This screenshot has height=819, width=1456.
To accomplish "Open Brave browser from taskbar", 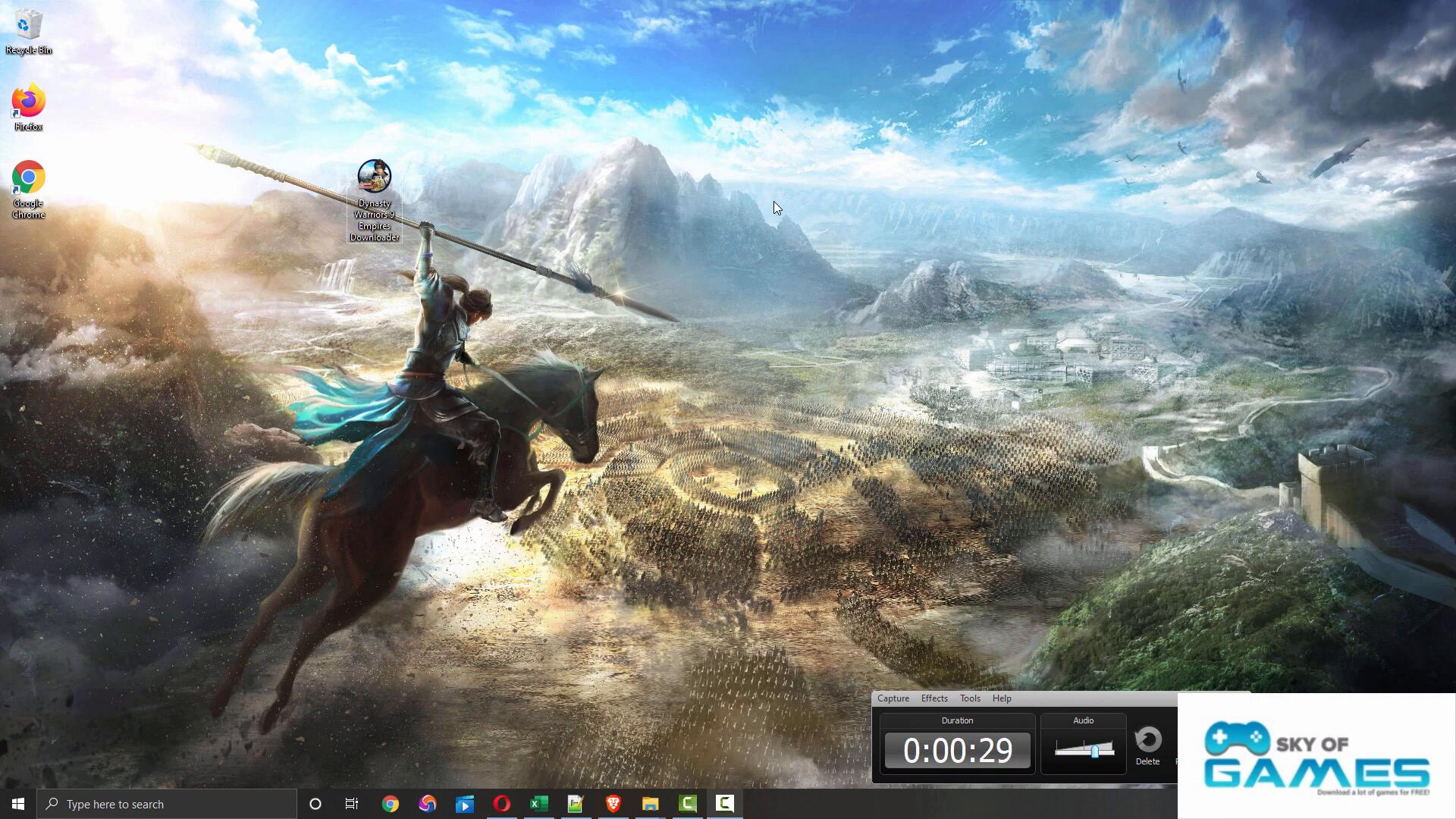I will [x=613, y=804].
